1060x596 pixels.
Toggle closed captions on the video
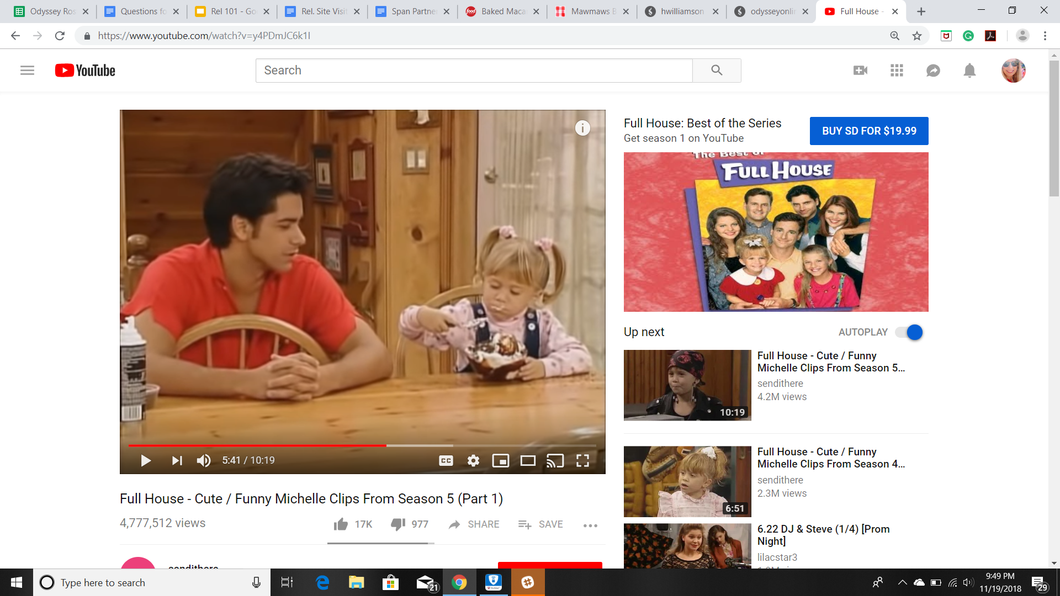pyautogui.click(x=446, y=461)
